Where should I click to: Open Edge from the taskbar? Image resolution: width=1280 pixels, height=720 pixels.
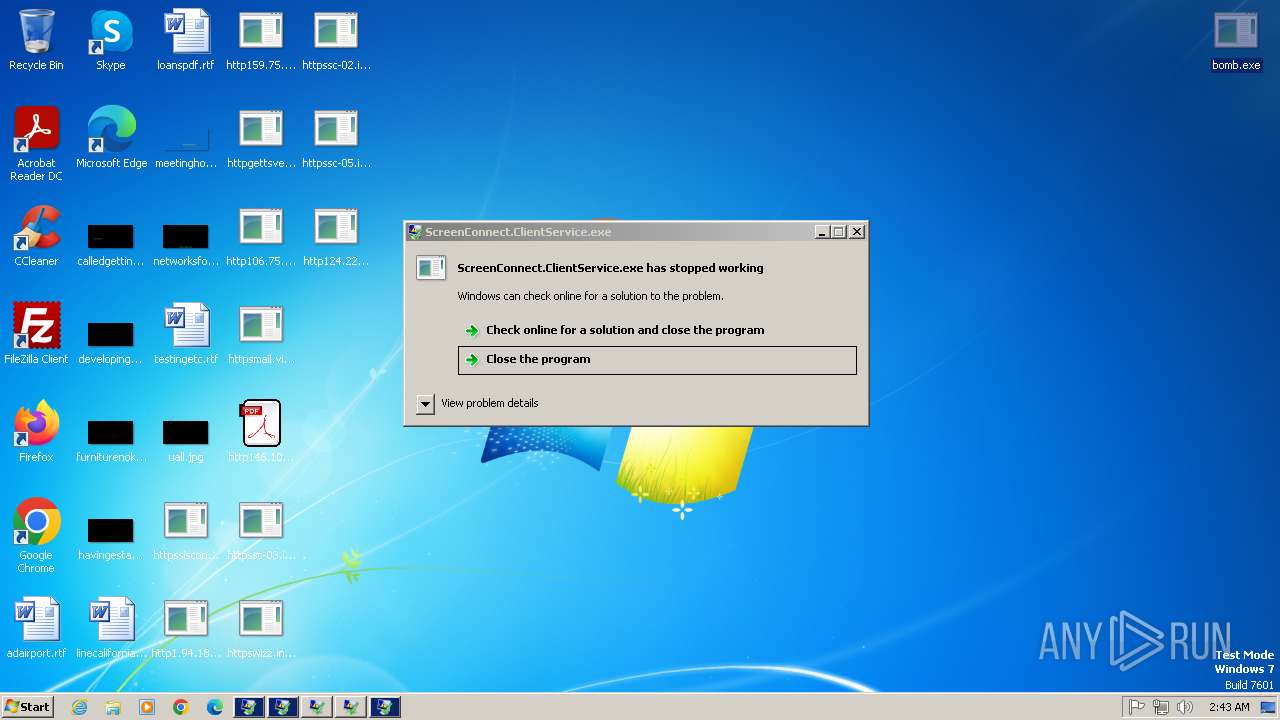pos(215,707)
